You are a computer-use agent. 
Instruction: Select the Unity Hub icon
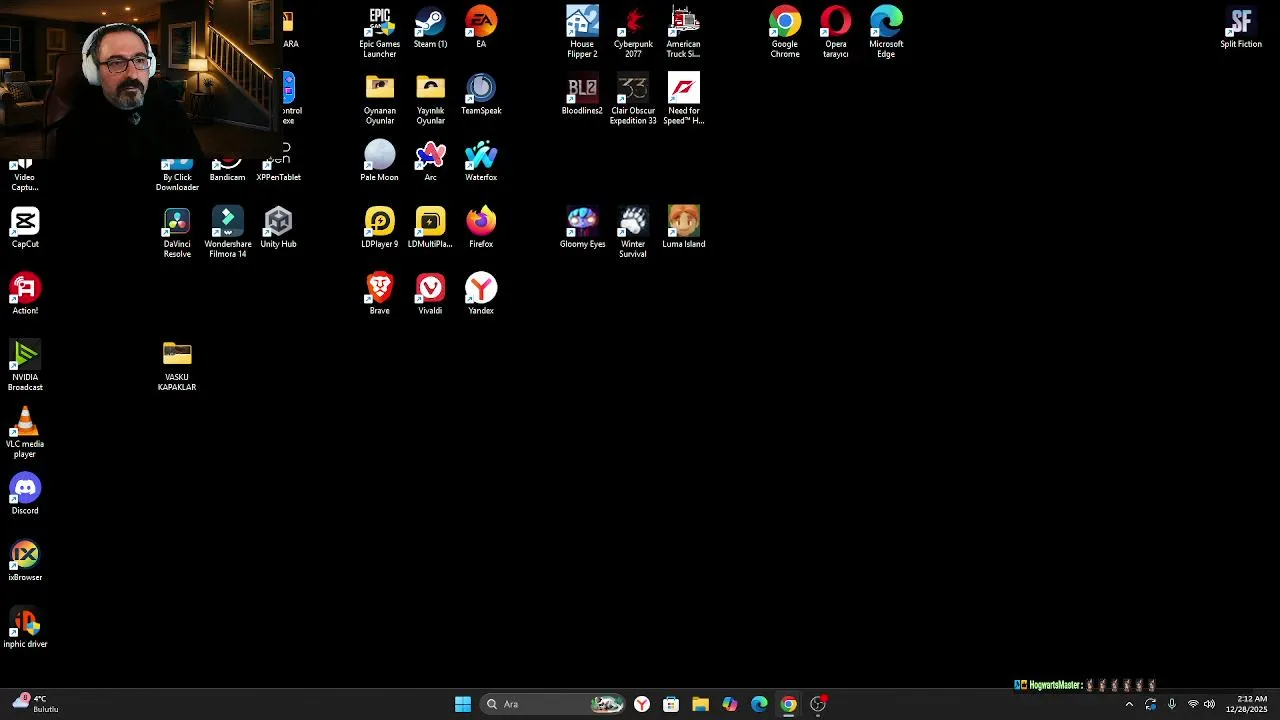point(278,227)
